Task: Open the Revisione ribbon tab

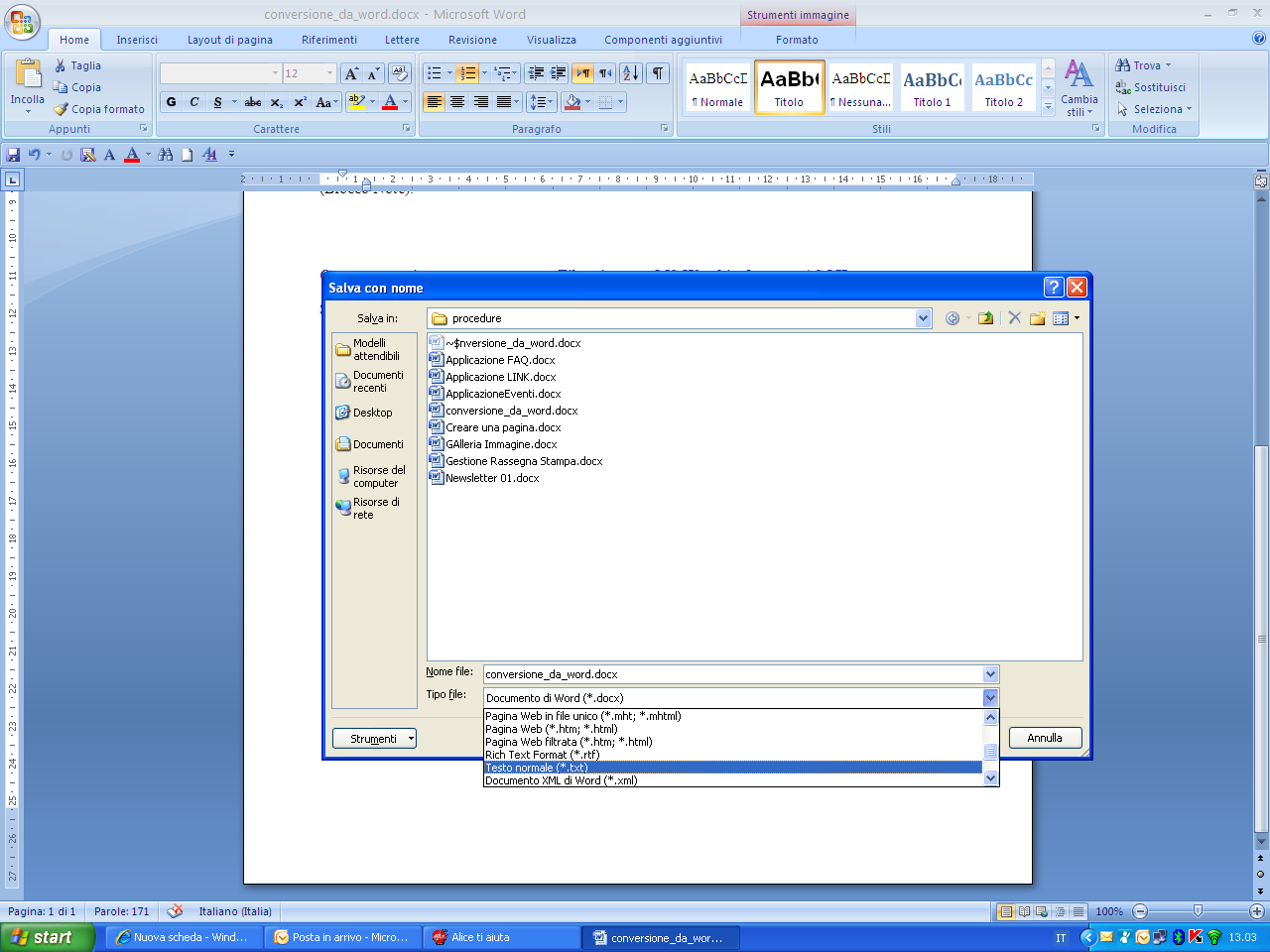Action: (x=472, y=40)
